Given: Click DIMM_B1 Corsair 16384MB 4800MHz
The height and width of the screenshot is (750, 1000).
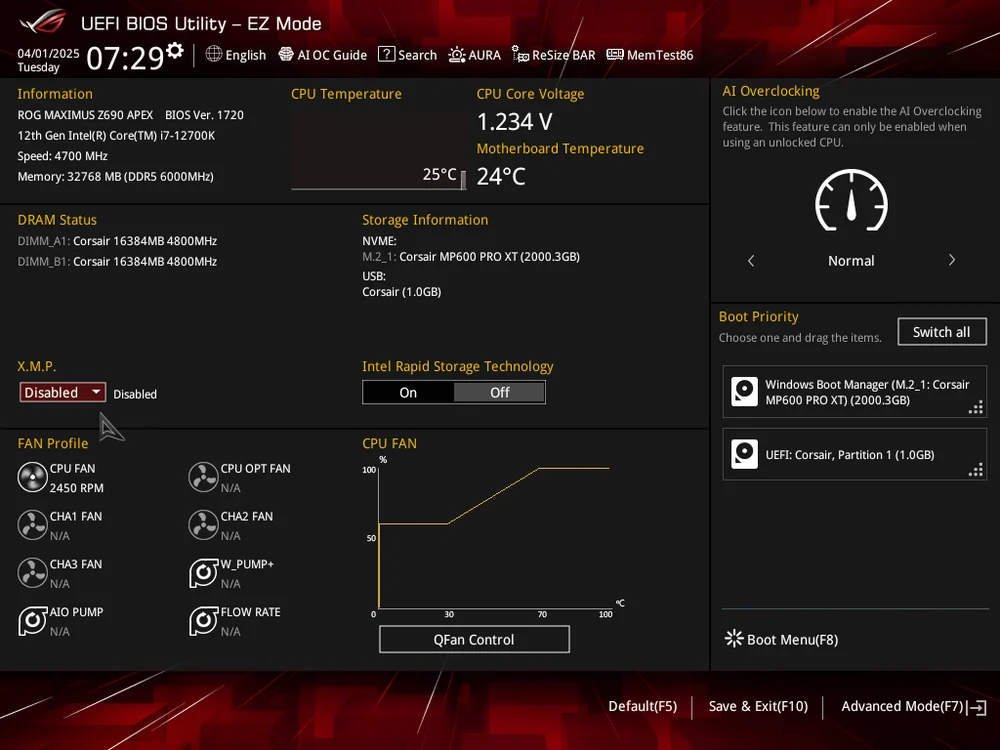Looking at the screenshot, I should [x=117, y=261].
